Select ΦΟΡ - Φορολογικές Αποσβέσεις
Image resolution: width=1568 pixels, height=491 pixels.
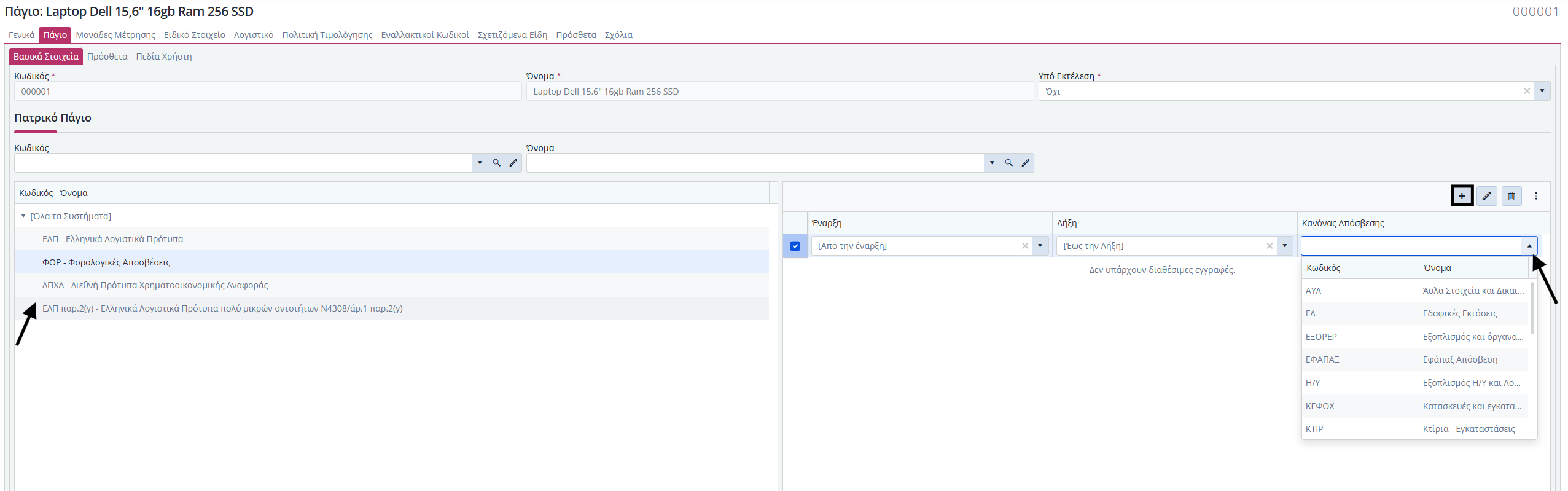click(392, 262)
